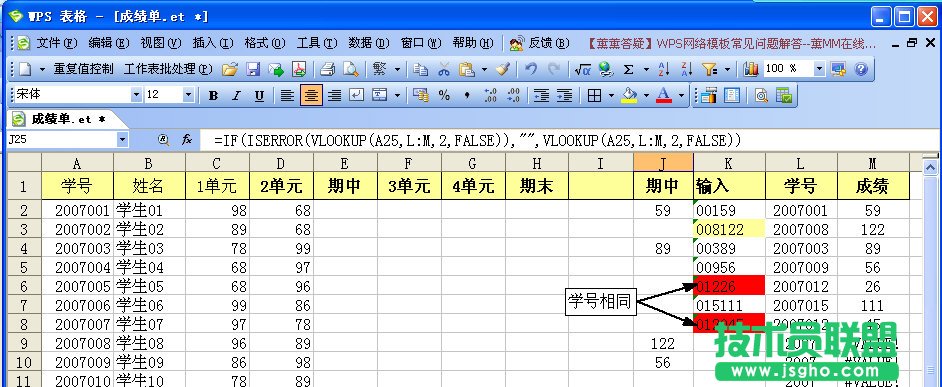Screen dimensions: 942x387
Task: Expand the 繁 conversion dropdown arrow
Action: 397,70
